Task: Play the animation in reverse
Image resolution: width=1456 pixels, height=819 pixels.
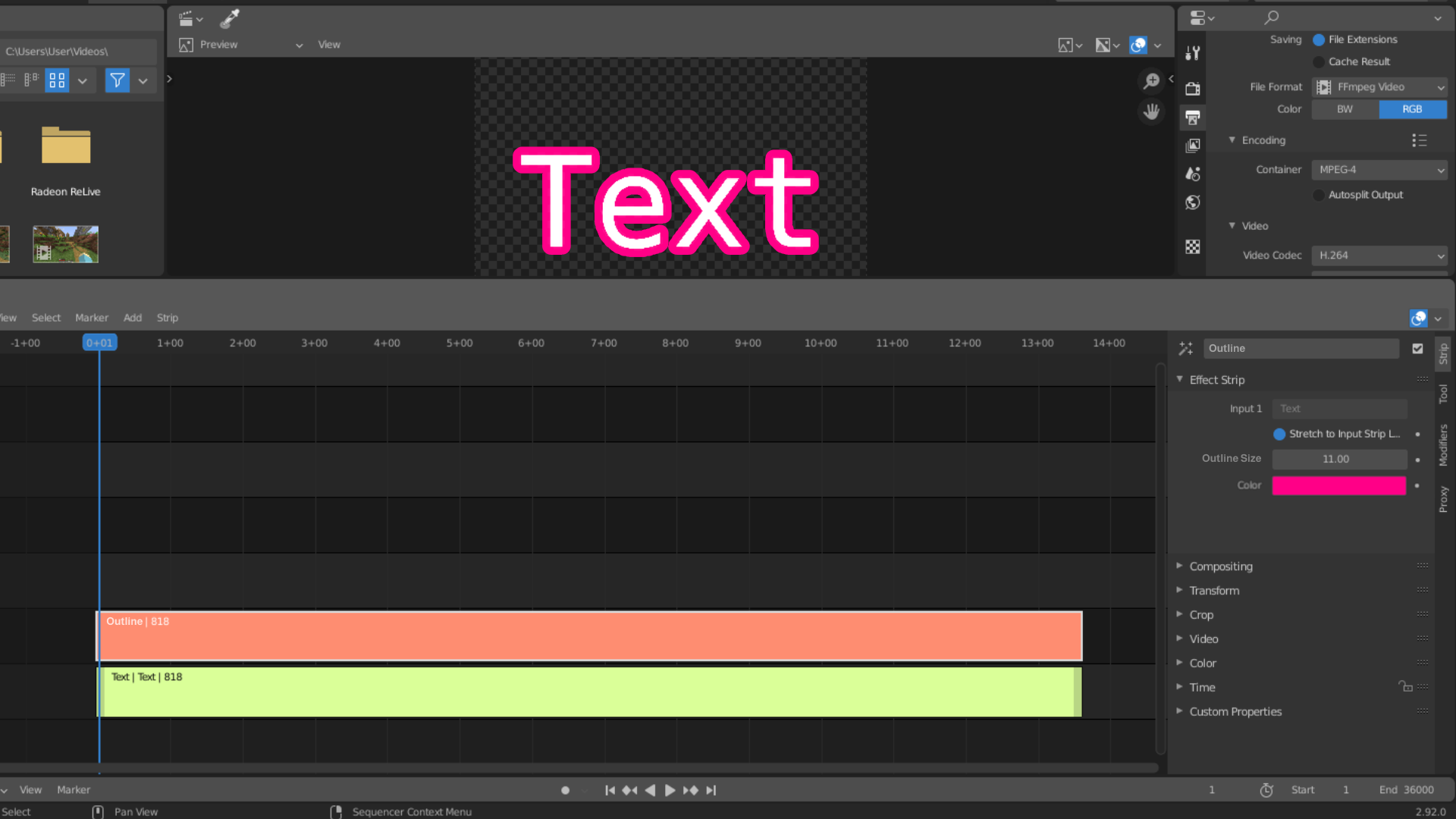Action: pyautogui.click(x=650, y=790)
